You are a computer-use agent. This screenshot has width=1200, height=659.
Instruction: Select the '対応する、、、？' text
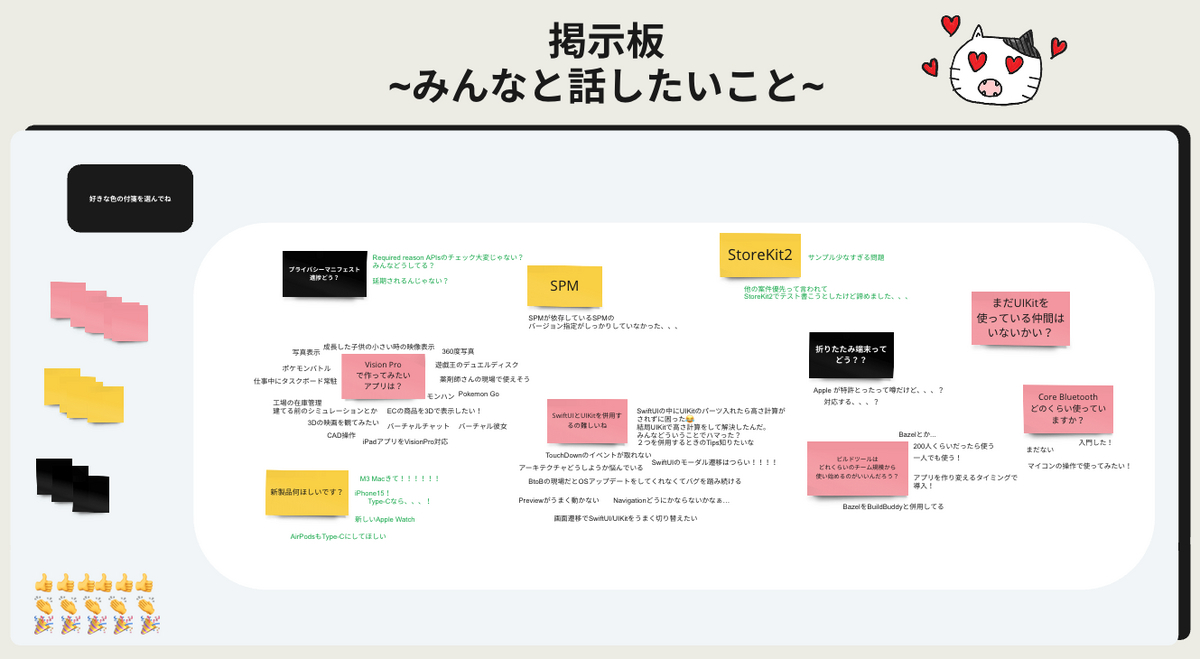click(851, 402)
